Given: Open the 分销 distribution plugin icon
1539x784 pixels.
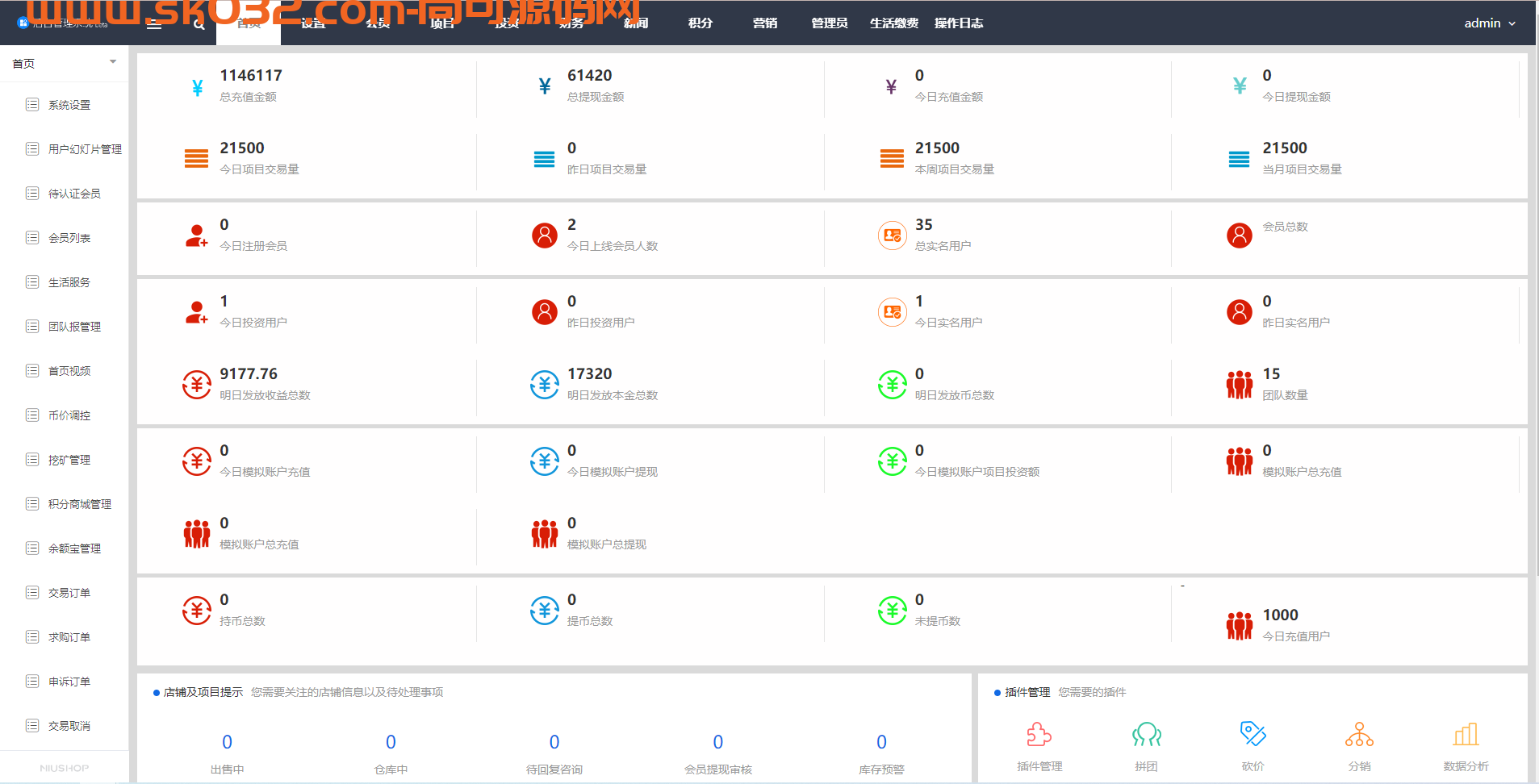Looking at the screenshot, I should point(1359,735).
